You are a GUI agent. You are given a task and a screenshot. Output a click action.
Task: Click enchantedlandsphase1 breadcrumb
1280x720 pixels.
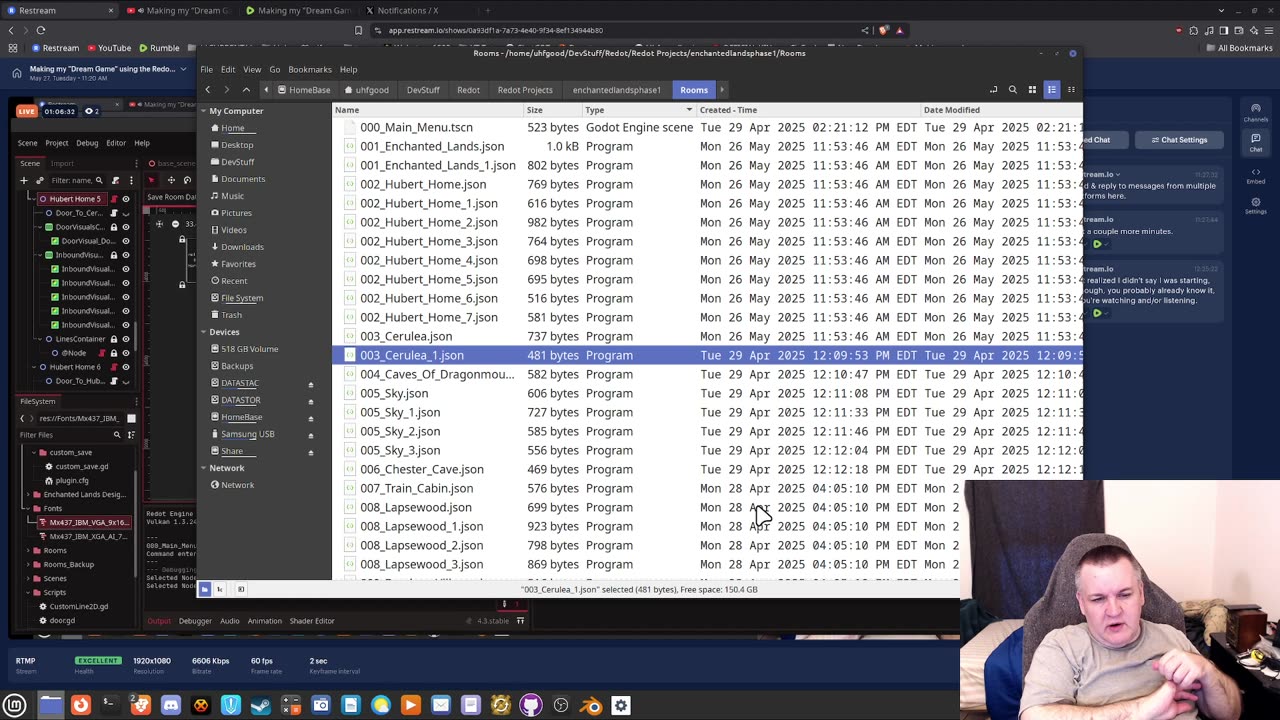pyautogui.click(x=617, y=90)
